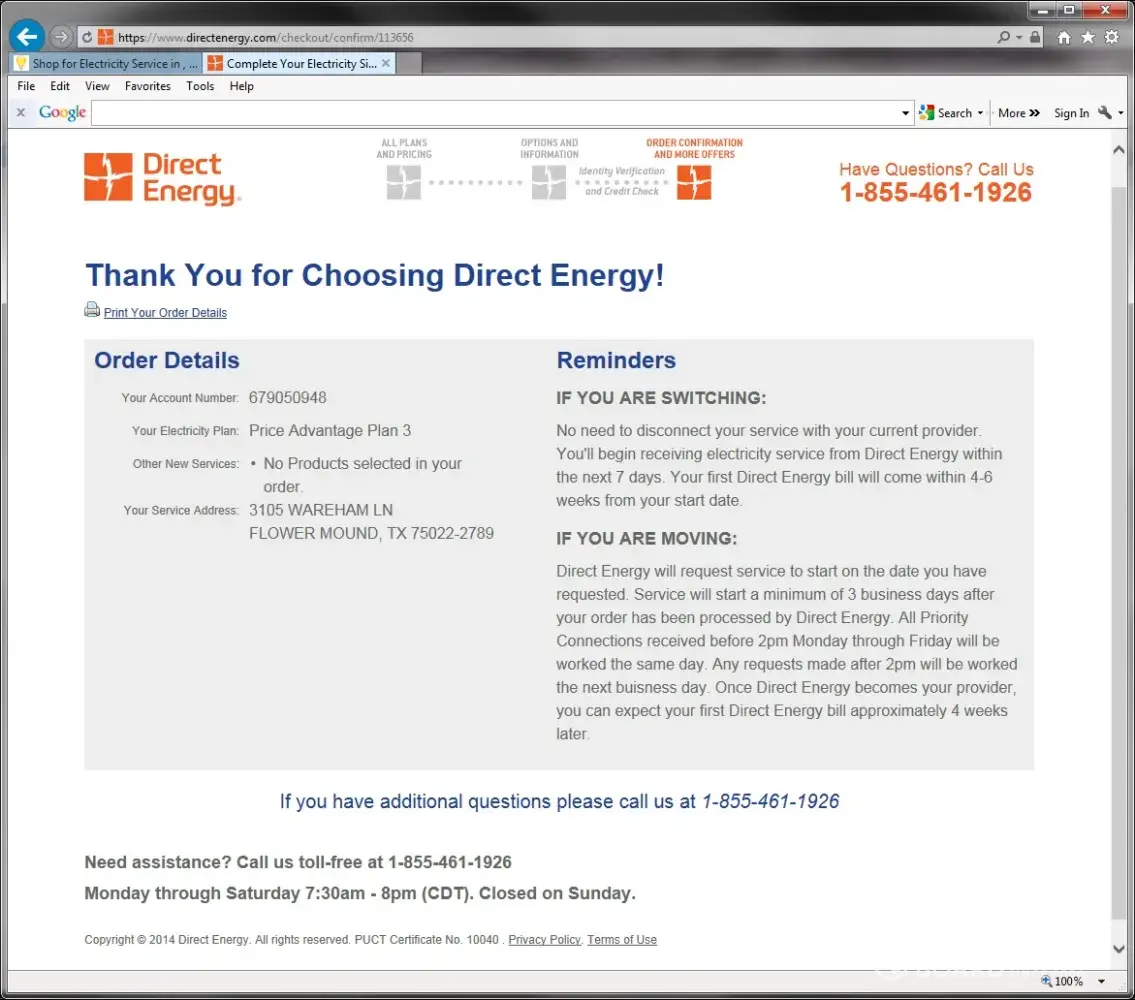Open the File menu

[26, 85]
